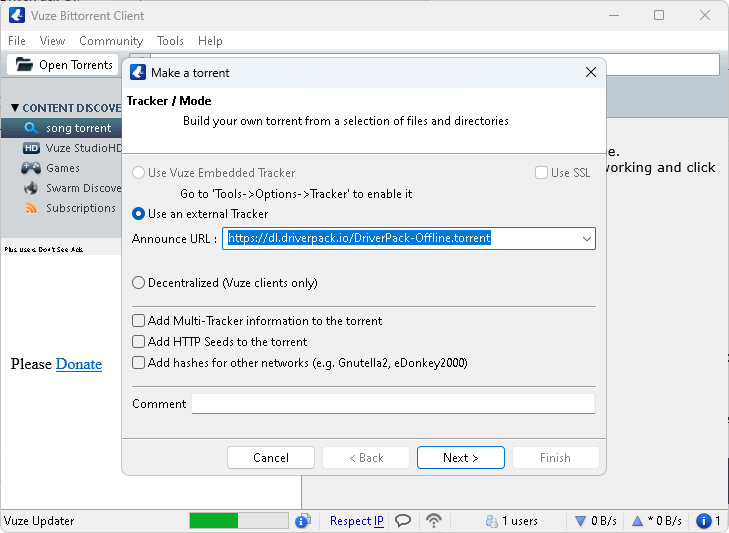Enable Add Multi-Tracker information to the torrent

[138, 321]
